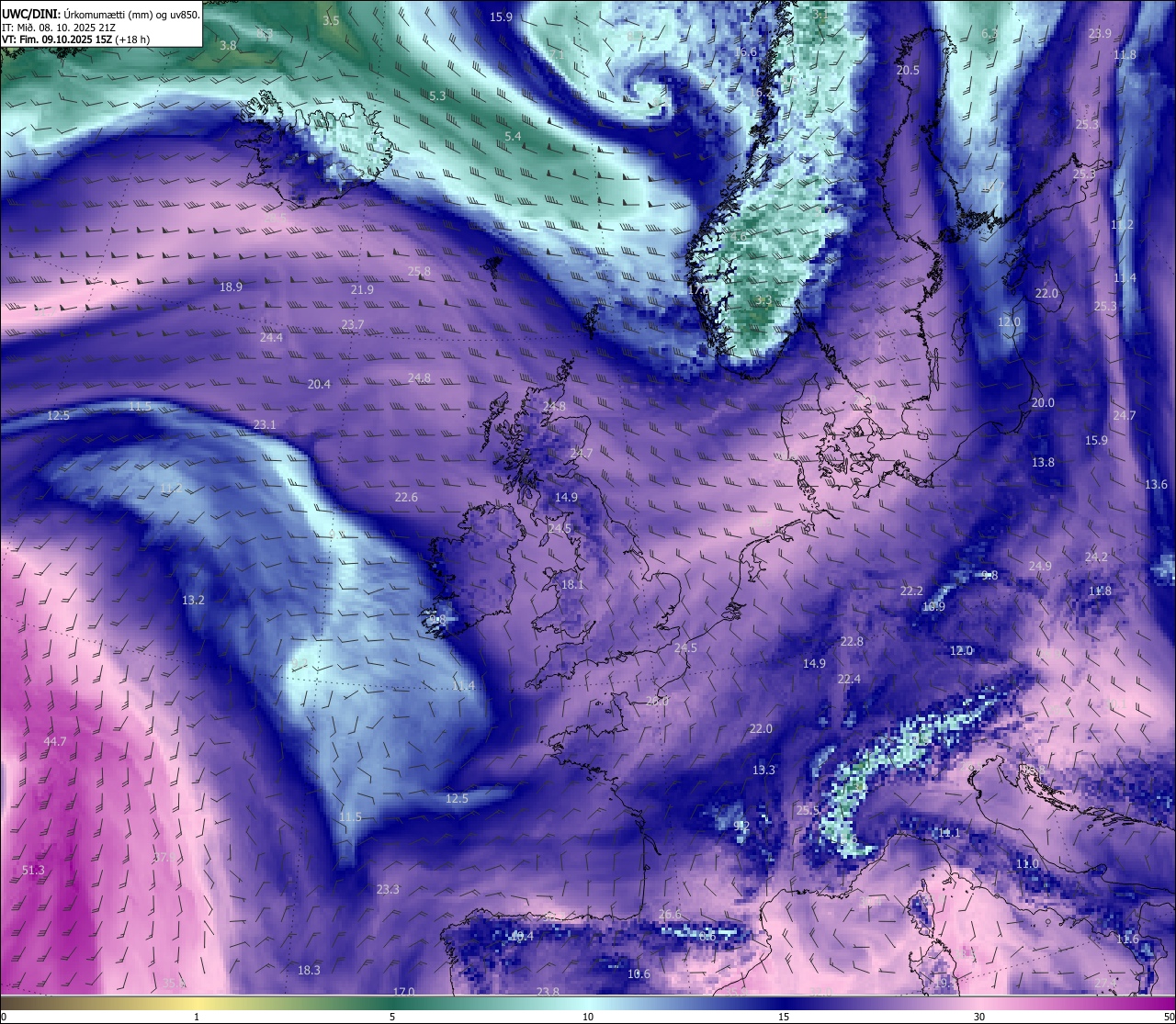Select the 22.6 value west of Ireland

(406, 497)
